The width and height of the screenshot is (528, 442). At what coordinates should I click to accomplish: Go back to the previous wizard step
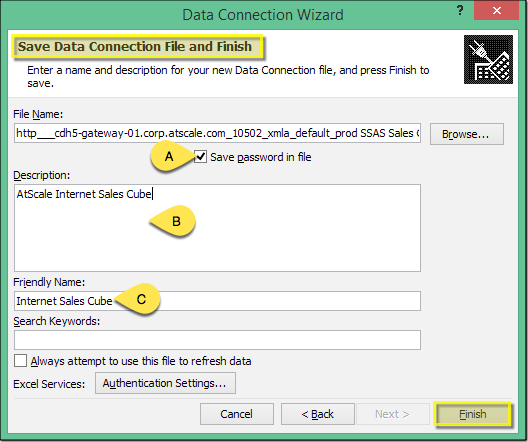click(318, 414)
